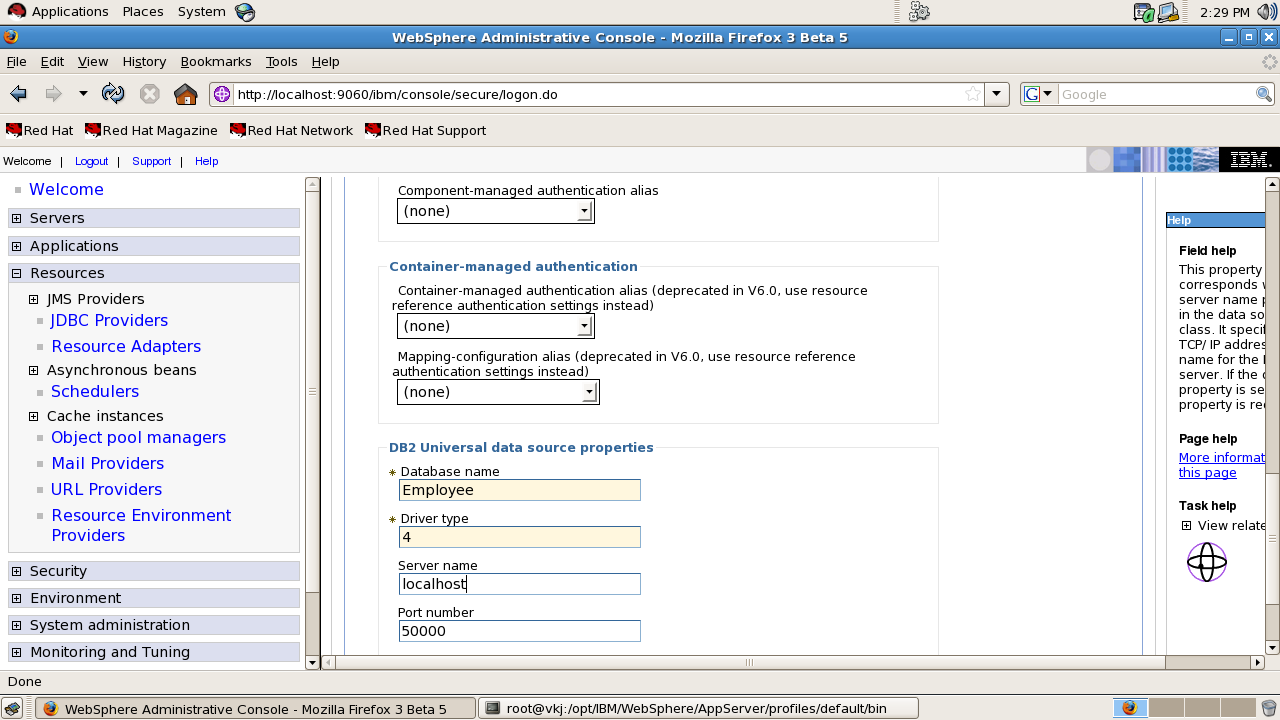Click the Show Desktop icon in taskbar
The height and width of the screenshot is (720, 1280).
pos(12,709)
